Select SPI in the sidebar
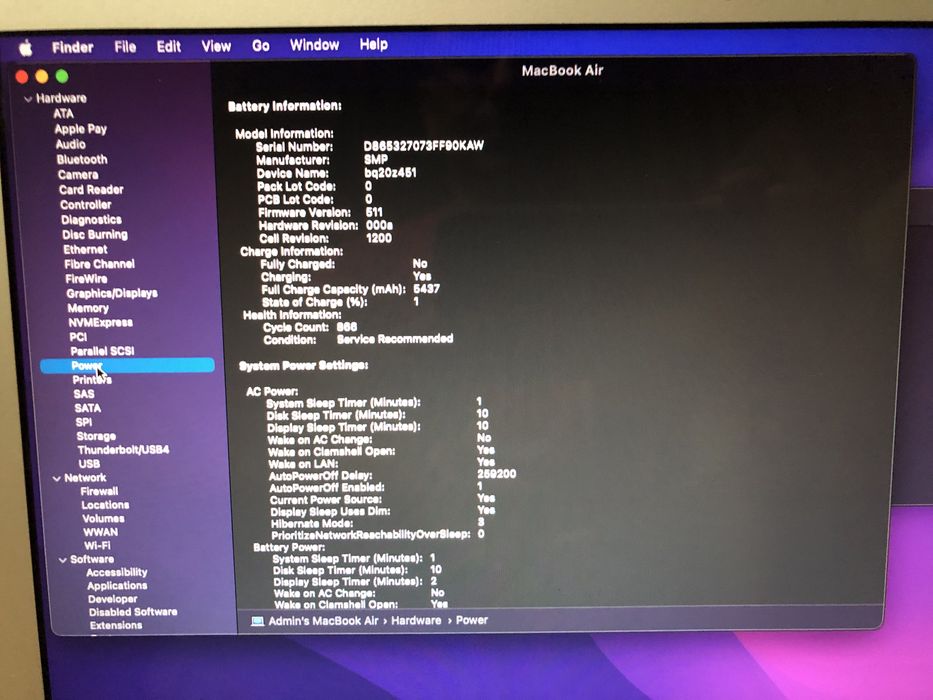Screen dimensions: 933x700 pyautogui.click(x=84, y=422)
